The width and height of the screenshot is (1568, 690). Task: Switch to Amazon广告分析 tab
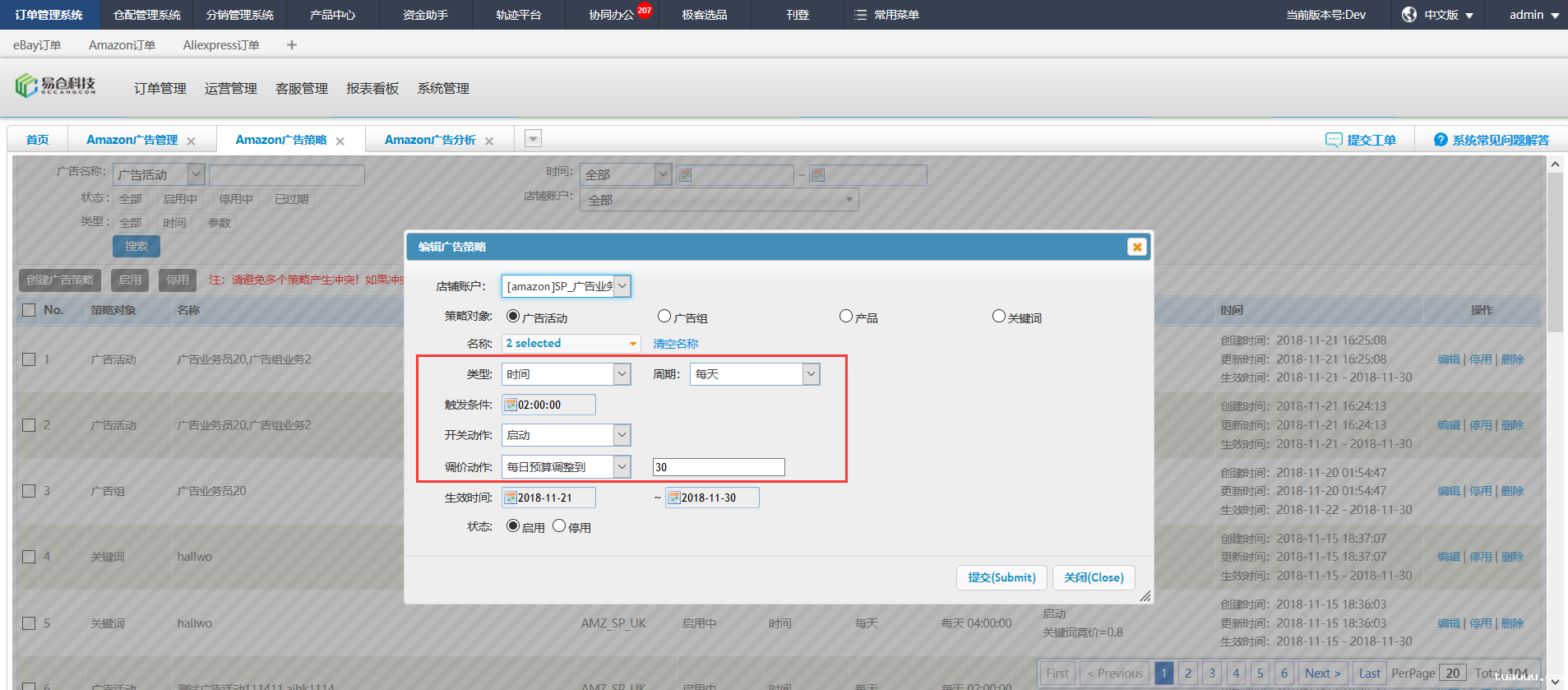pyautogui.click(x=429, y=140)
